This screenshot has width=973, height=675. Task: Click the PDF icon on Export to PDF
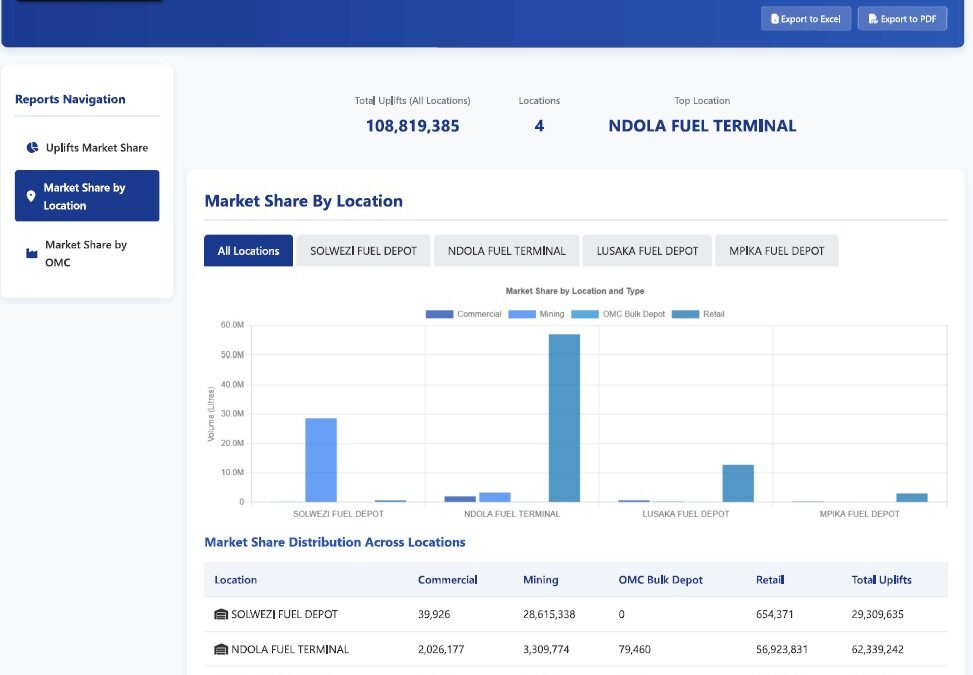(x=872, y=19)
